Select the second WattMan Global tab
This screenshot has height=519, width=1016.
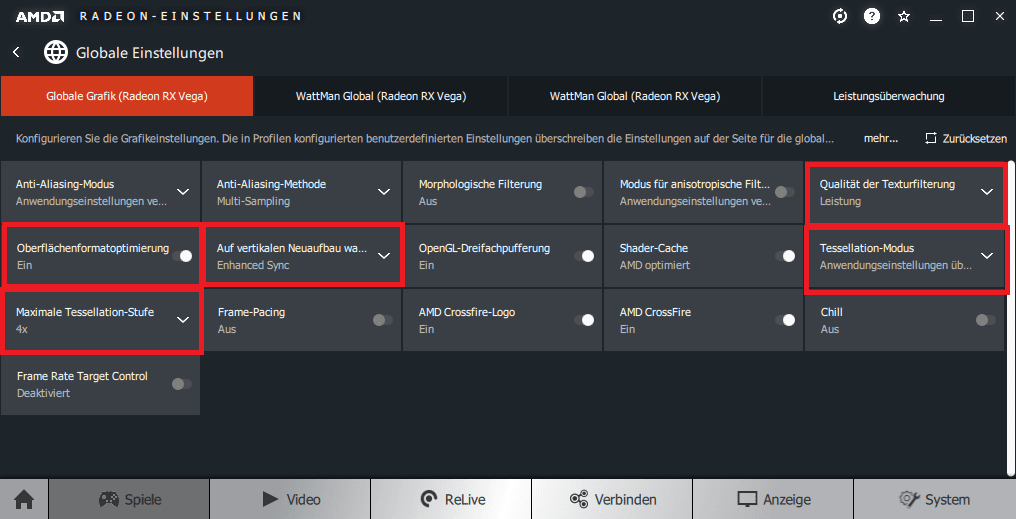coord(635,96)
